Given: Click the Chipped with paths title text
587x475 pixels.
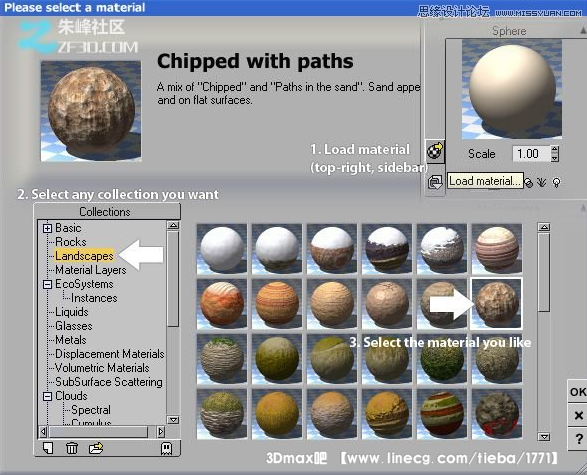Looking at the screenshot, I should pos(255,61).
